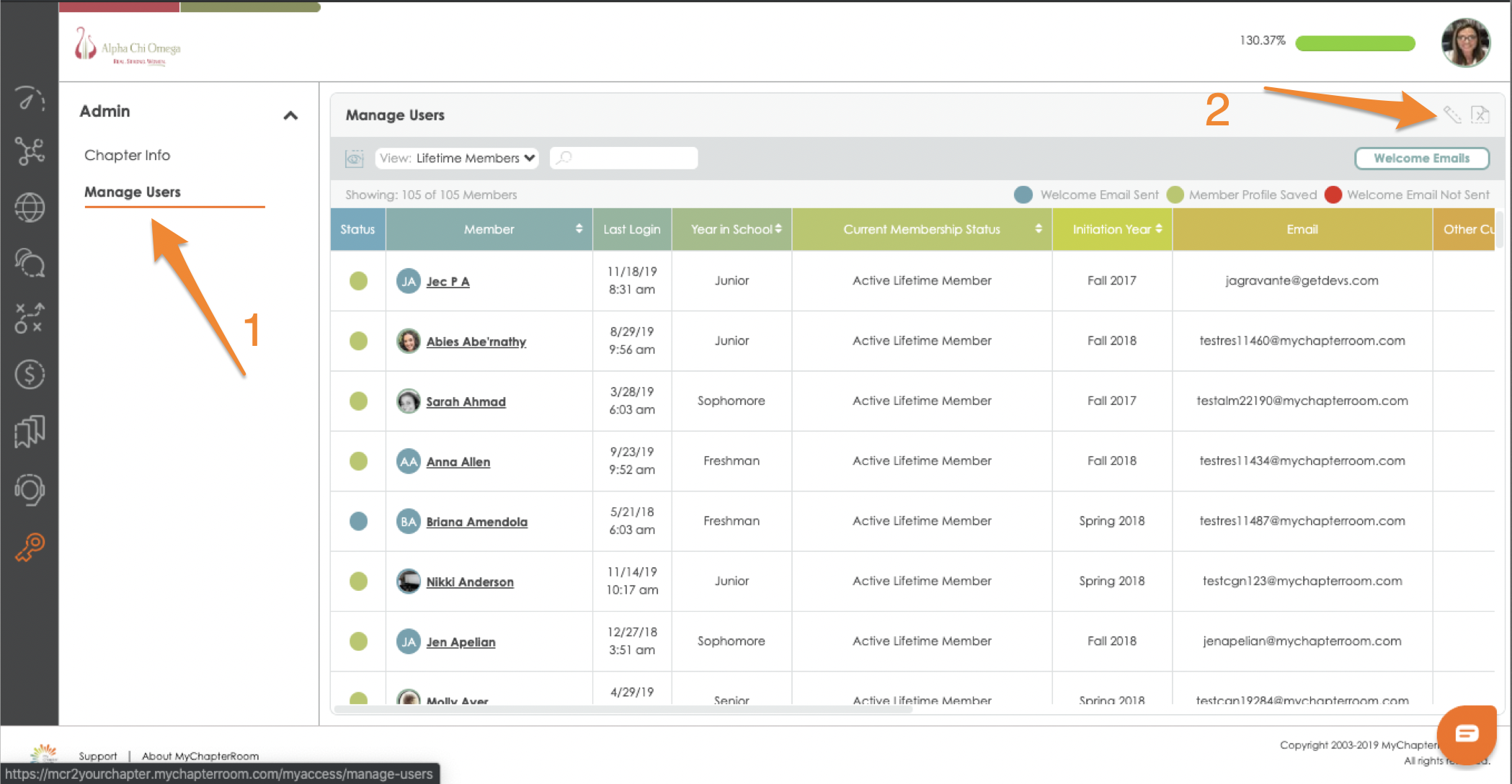The image size is (1512, 784).
Task: Click the status dot for Jec P A
Action: pyautogui.click(x=358, y=281)
